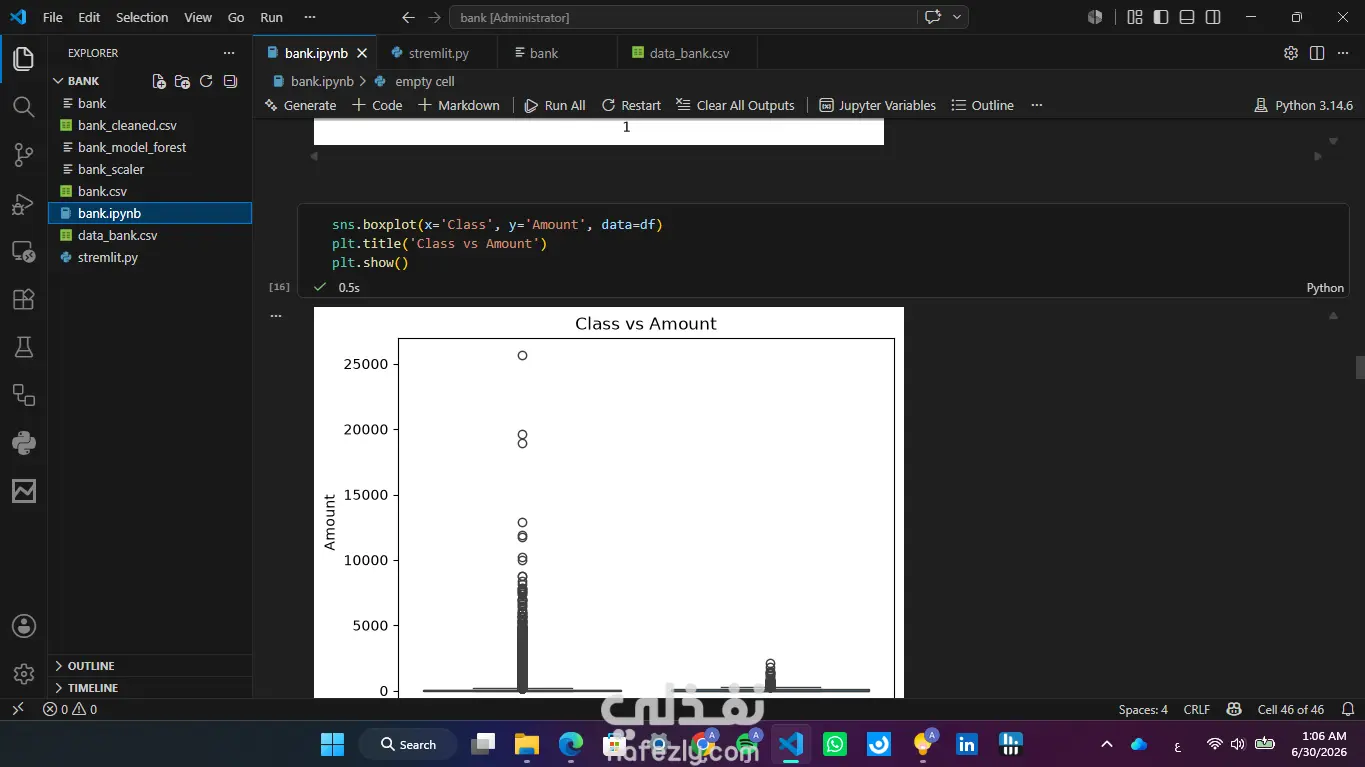
Task: Open the Copilot chat icon
Action: pos(933,17)
